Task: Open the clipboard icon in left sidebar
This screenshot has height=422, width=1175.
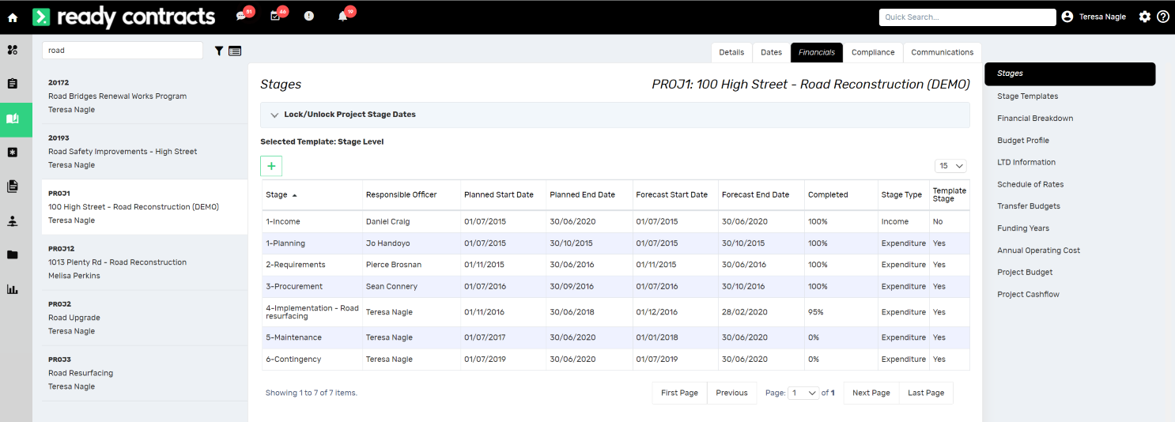Action: point(12,84)
